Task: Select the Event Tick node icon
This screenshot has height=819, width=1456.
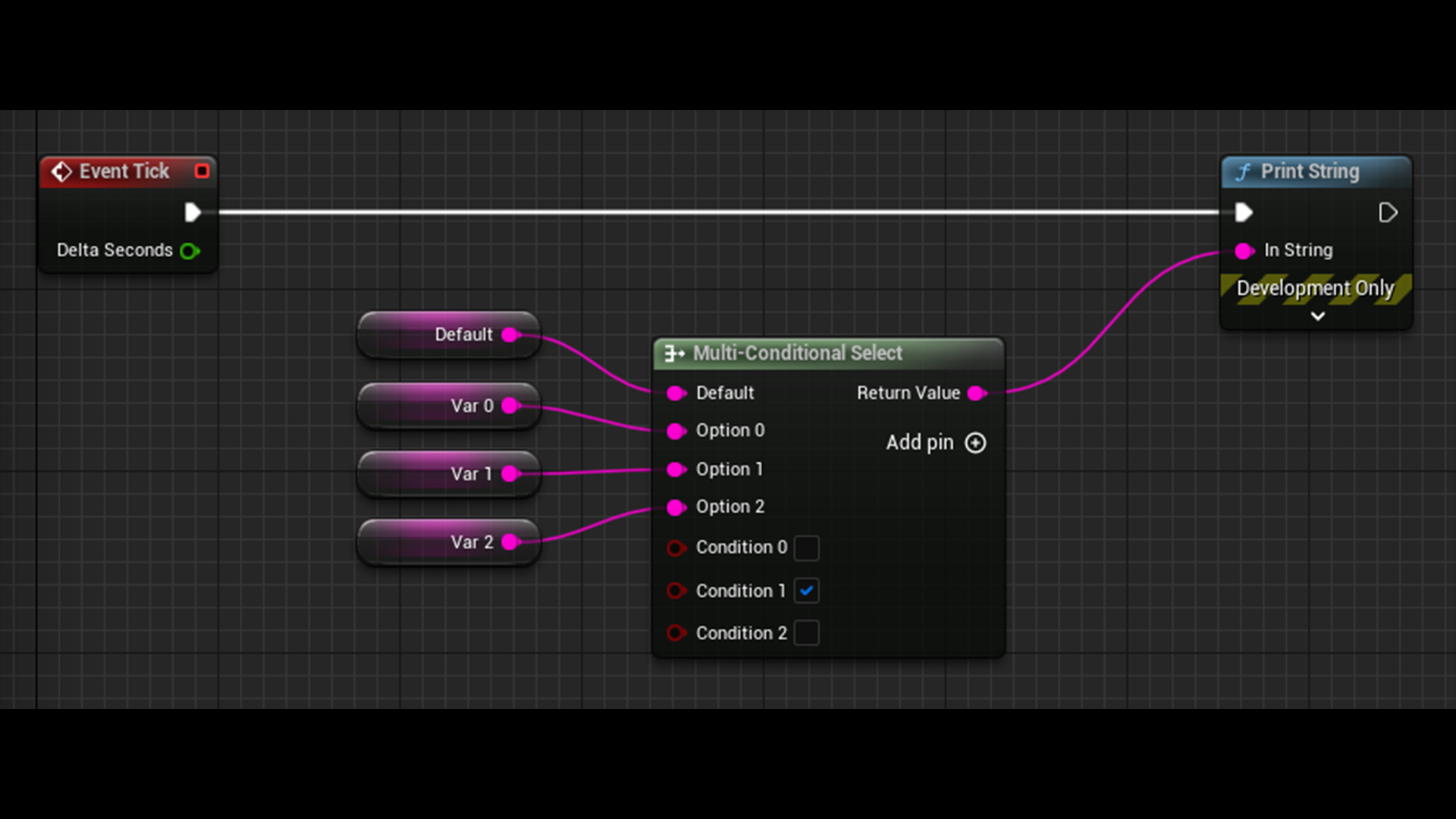Action: point(62,171)
